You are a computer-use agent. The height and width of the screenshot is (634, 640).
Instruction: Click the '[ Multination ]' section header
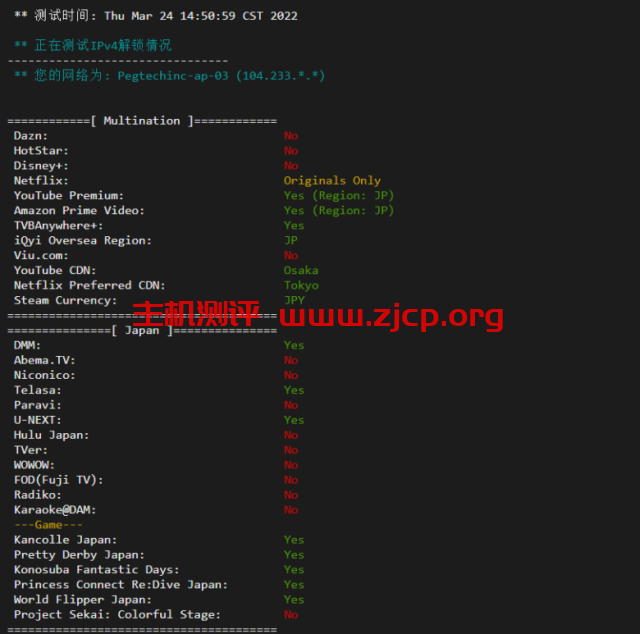point(142,121)
